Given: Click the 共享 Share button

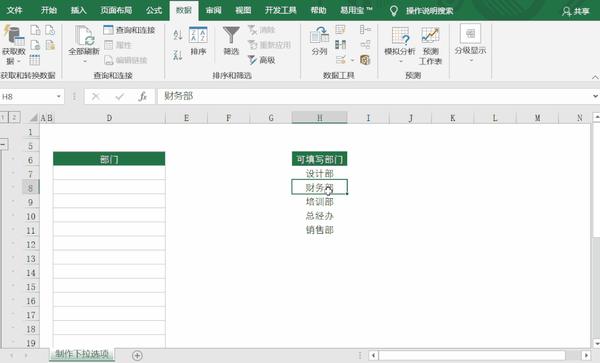Looking at the screenshot, I should click(576, 11).
